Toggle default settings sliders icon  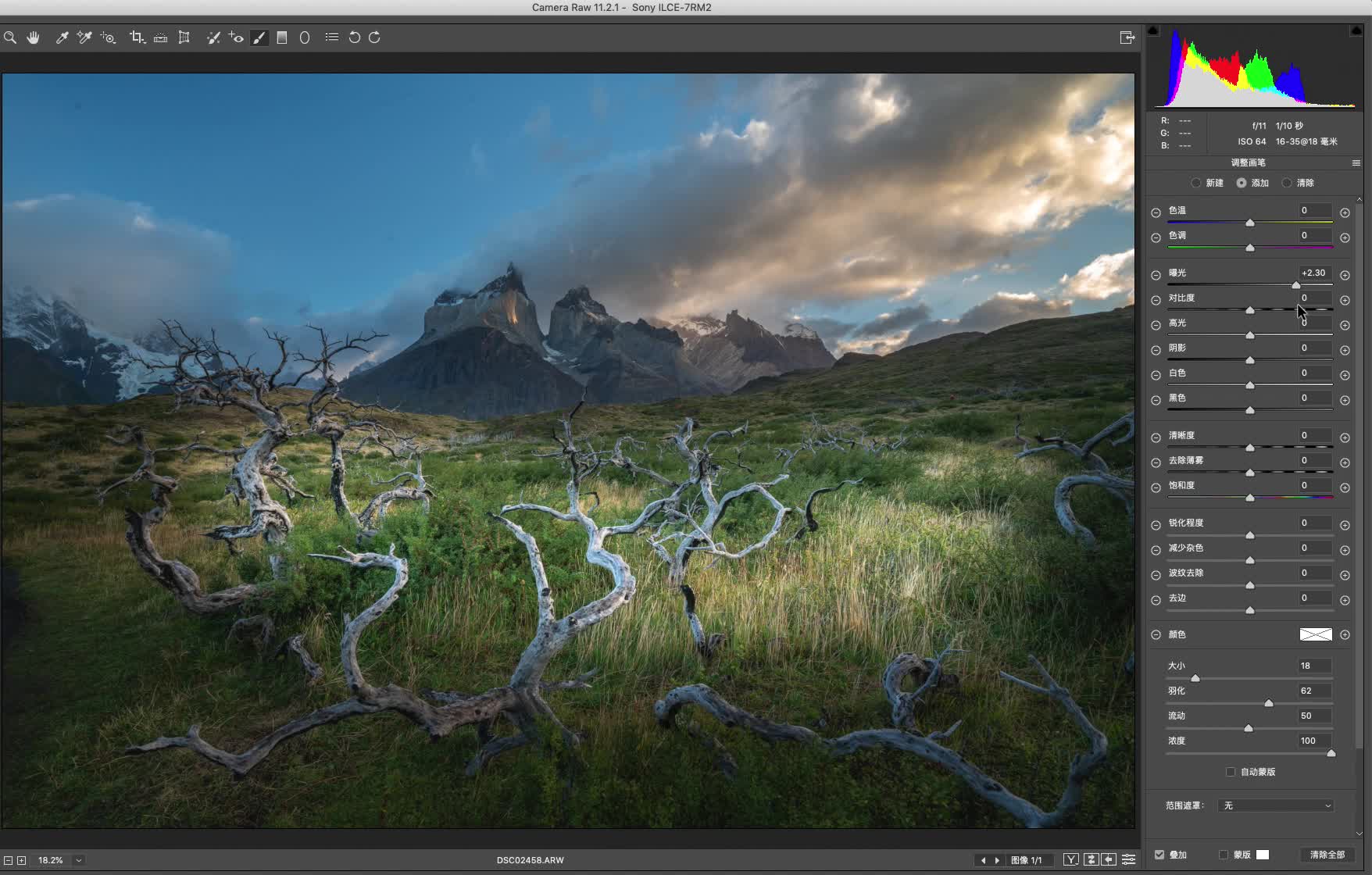1129,859
